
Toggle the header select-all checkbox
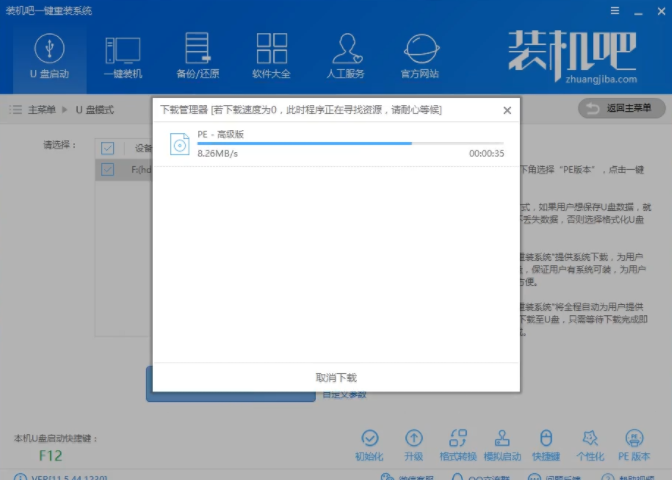click(108, 148)
